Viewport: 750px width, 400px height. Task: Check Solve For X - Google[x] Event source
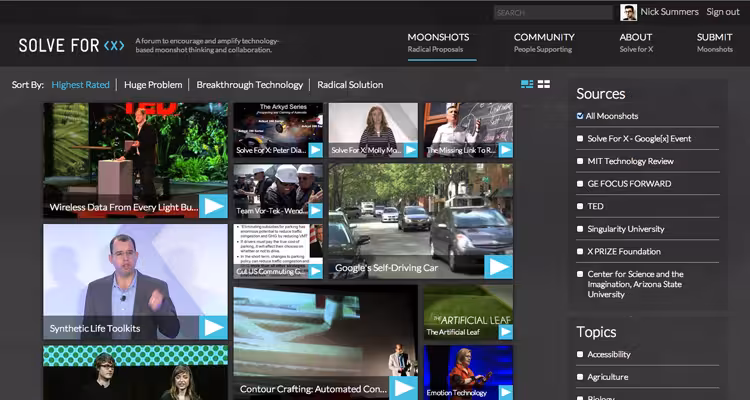coord(580,139)
